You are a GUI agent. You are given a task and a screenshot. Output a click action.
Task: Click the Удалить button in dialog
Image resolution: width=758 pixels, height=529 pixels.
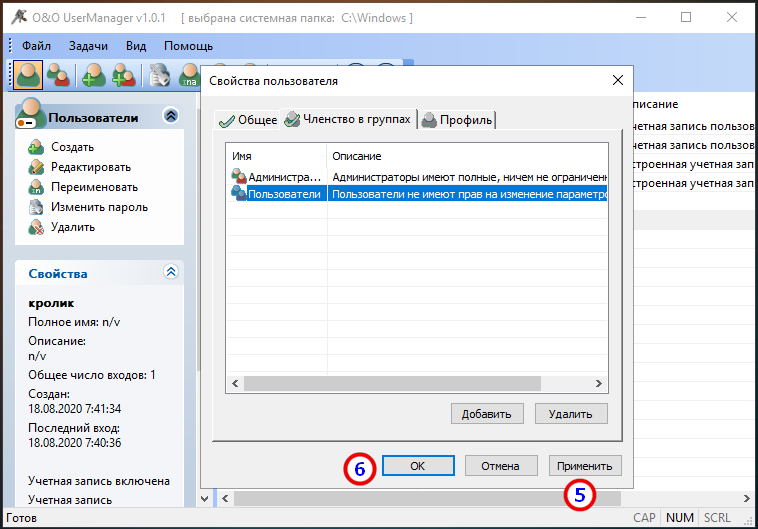571,414
